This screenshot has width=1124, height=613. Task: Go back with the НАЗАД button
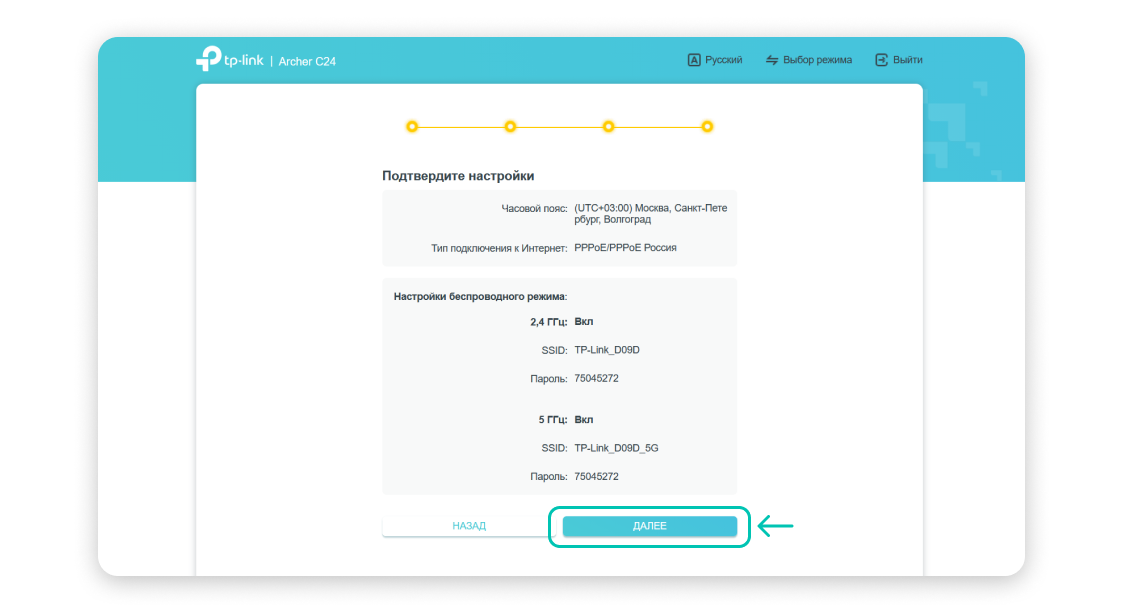[x=469, y=526]
